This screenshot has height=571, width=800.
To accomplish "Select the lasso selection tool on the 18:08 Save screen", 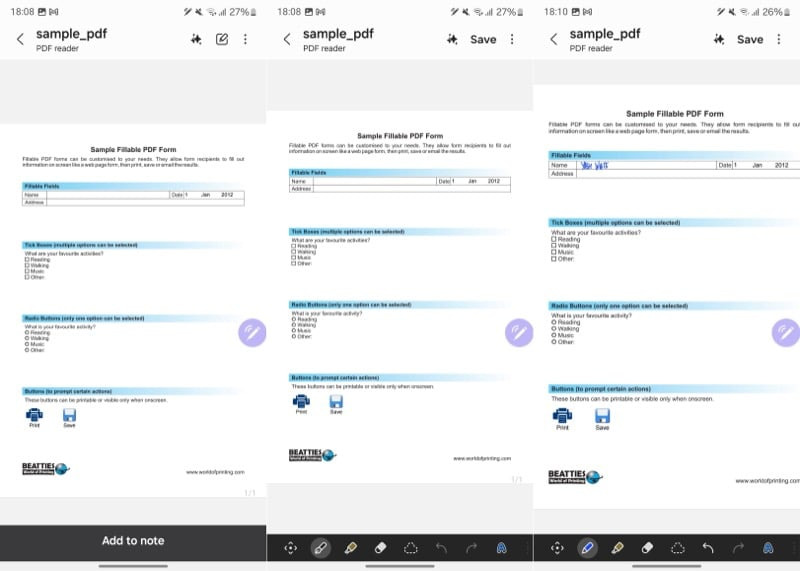I will 411,548.
